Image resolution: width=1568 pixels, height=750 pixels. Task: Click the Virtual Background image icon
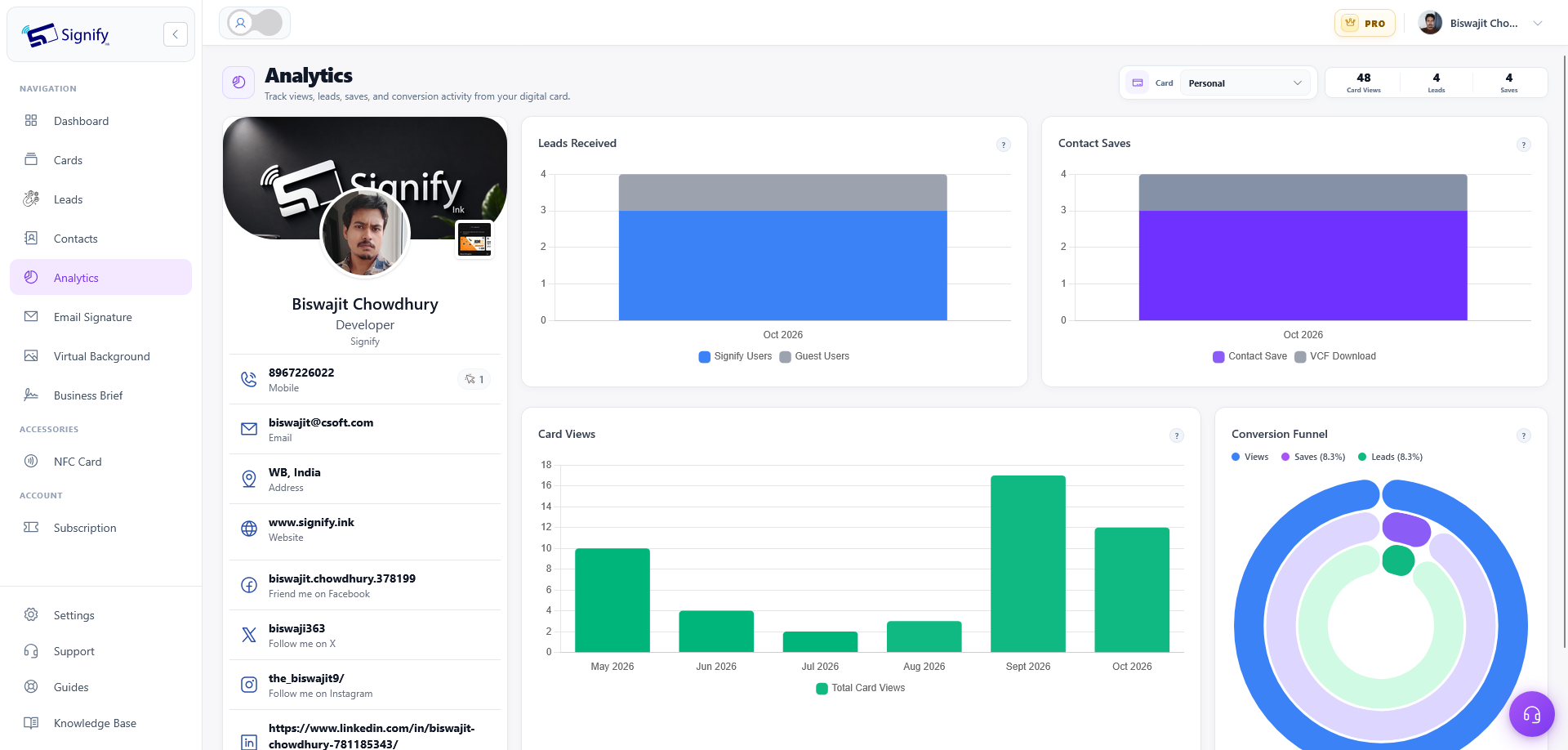[x=31, y=355]
